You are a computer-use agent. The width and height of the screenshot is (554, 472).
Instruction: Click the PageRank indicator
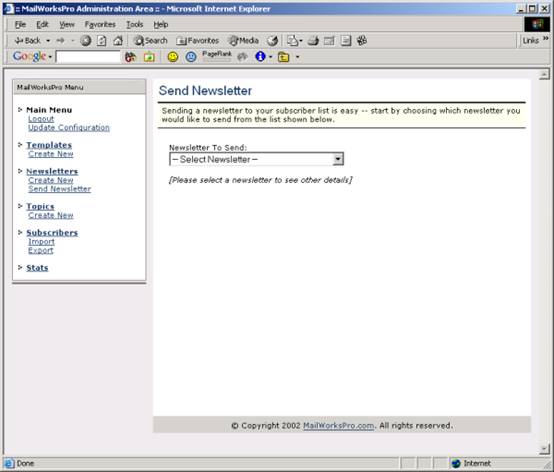tap(217, 56)
